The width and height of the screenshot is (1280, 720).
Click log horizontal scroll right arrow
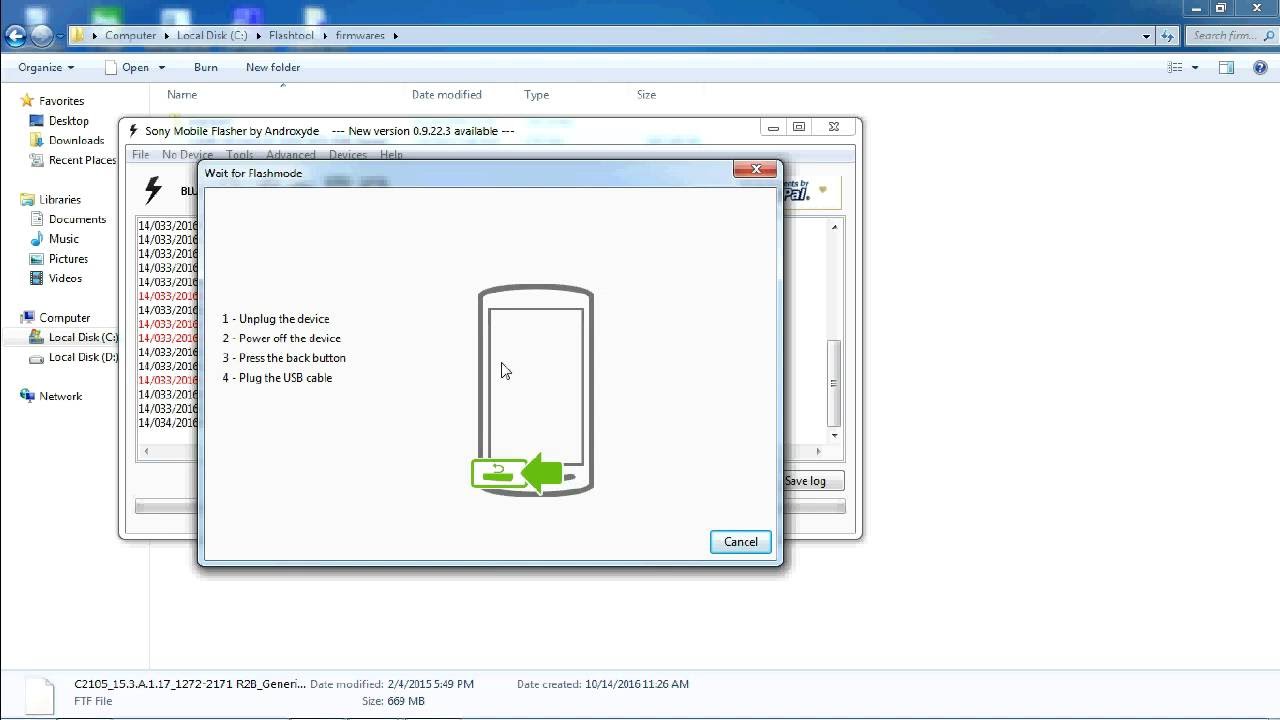click(x=818, y=451)
